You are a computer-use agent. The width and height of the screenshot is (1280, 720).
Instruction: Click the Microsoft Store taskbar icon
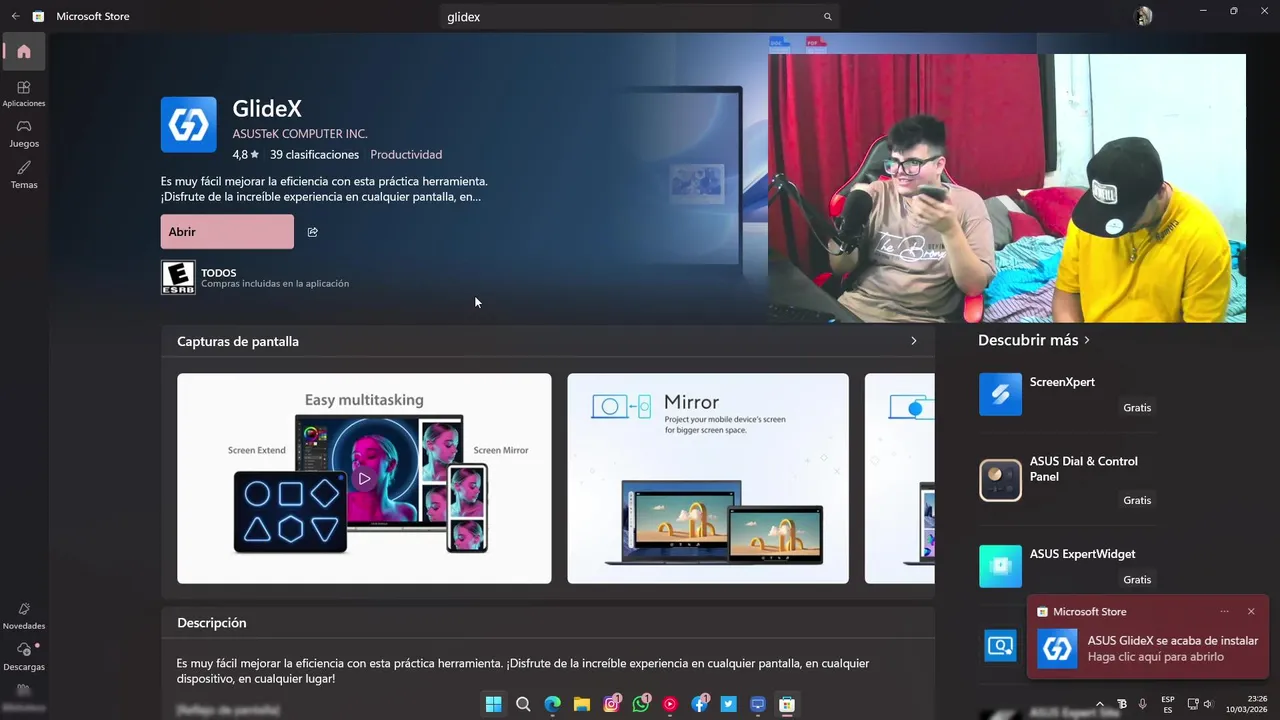pos(787,704)
